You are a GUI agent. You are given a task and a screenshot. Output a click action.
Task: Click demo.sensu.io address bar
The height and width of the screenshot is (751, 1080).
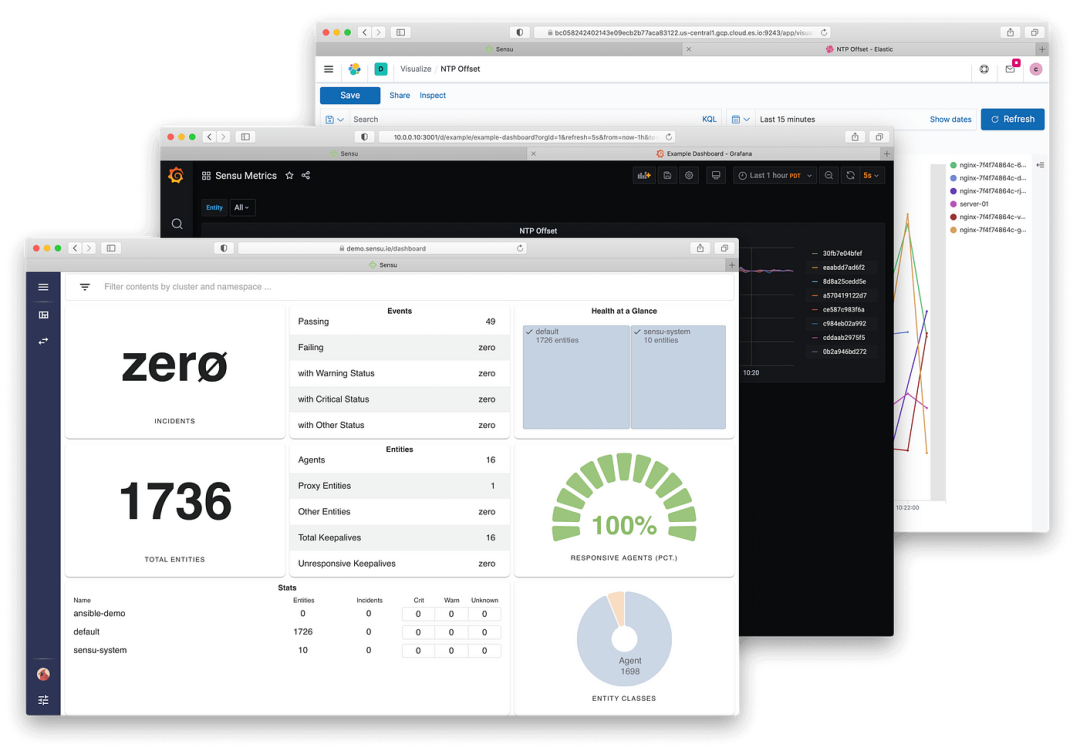pyautogui.click(x=382, y=248)
